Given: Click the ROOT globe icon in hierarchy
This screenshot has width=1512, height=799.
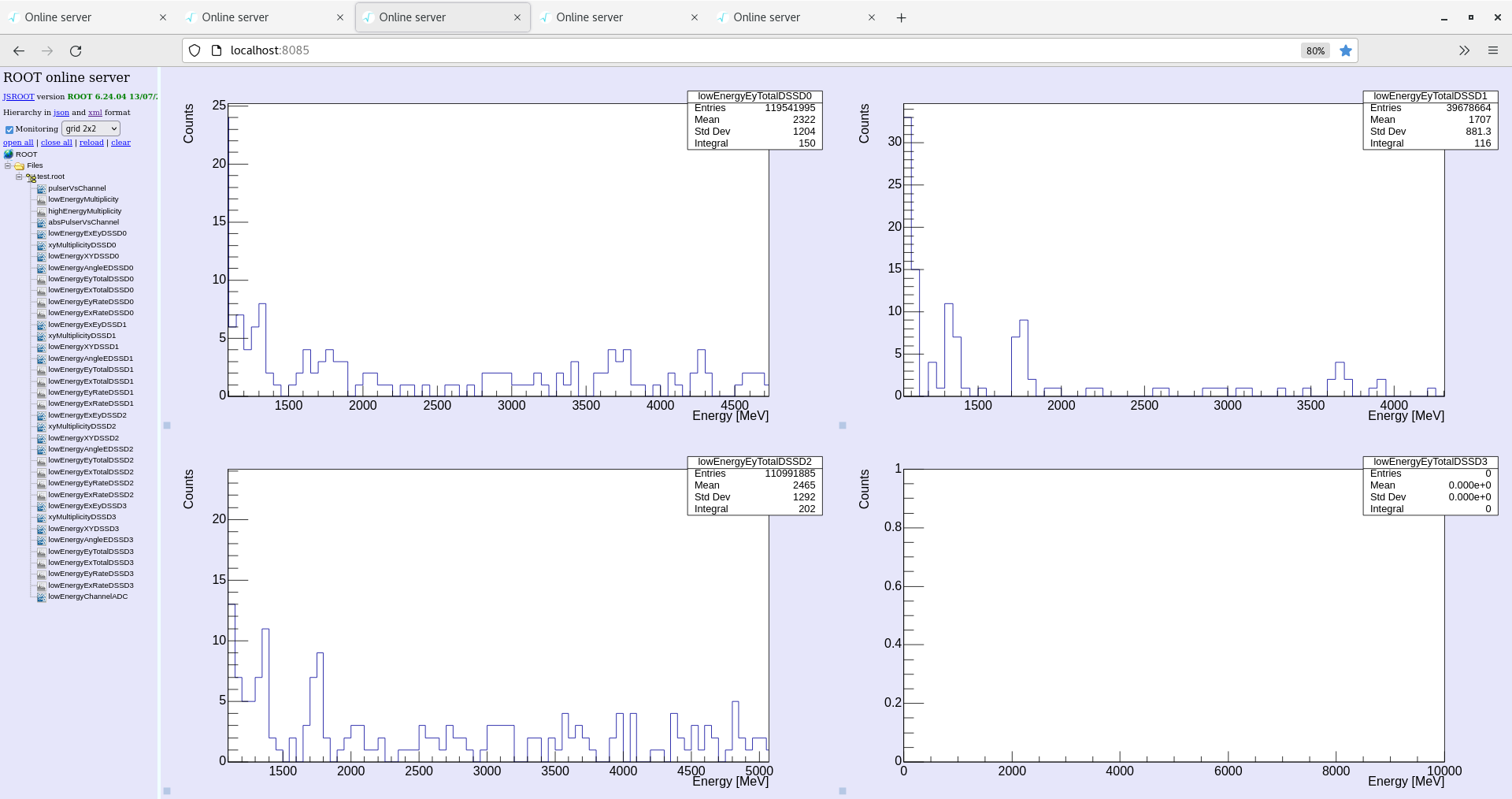Looking at the screenshot, I should coord(9,154).
